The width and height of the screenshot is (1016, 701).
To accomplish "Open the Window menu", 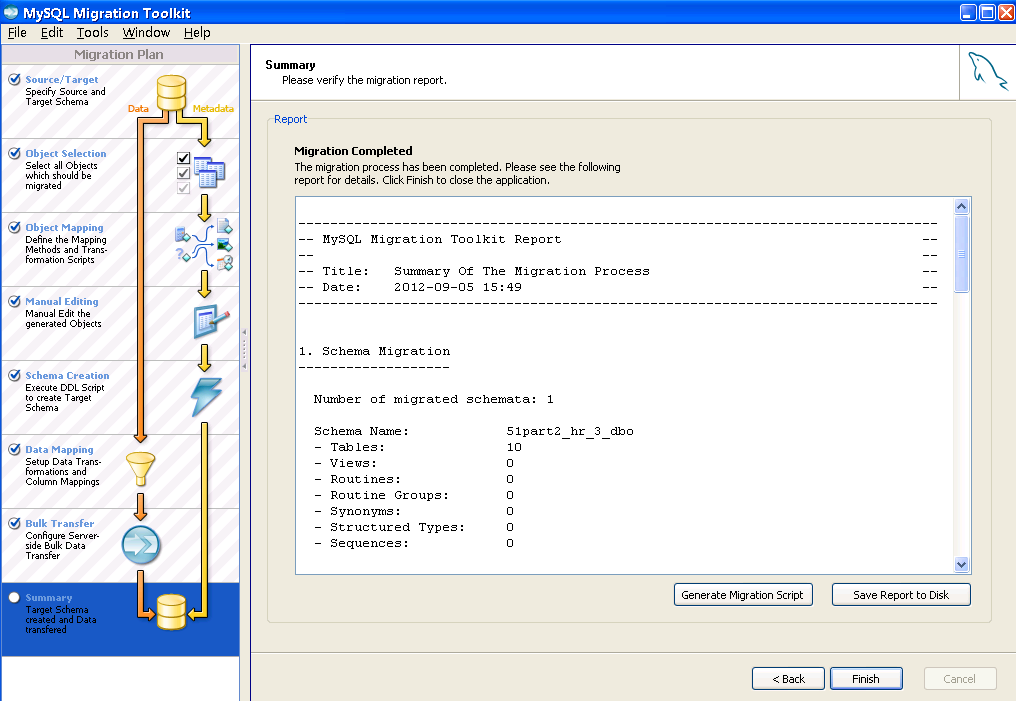I will 146,32.
